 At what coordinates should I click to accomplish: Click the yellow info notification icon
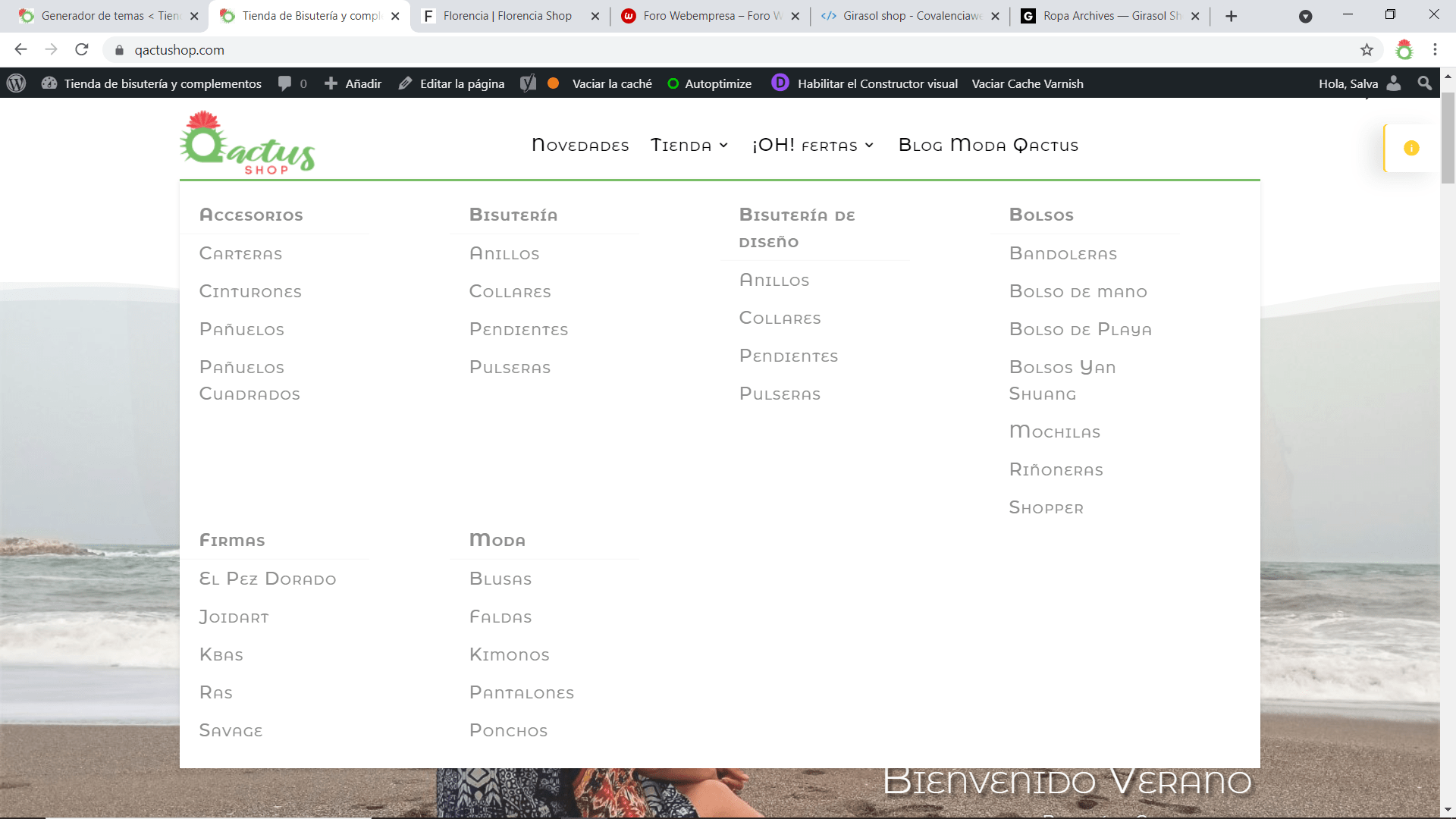(x=1411, y=148)
